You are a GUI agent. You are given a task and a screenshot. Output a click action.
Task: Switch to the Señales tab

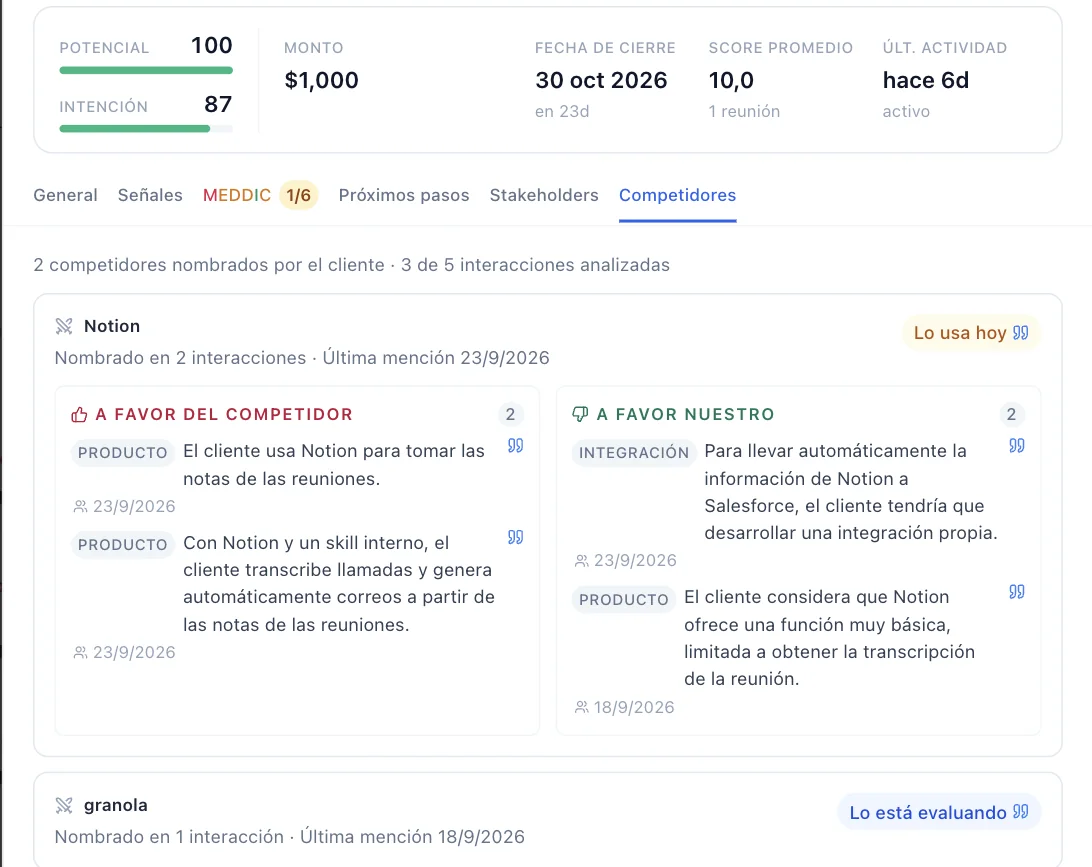pos(150,195)
